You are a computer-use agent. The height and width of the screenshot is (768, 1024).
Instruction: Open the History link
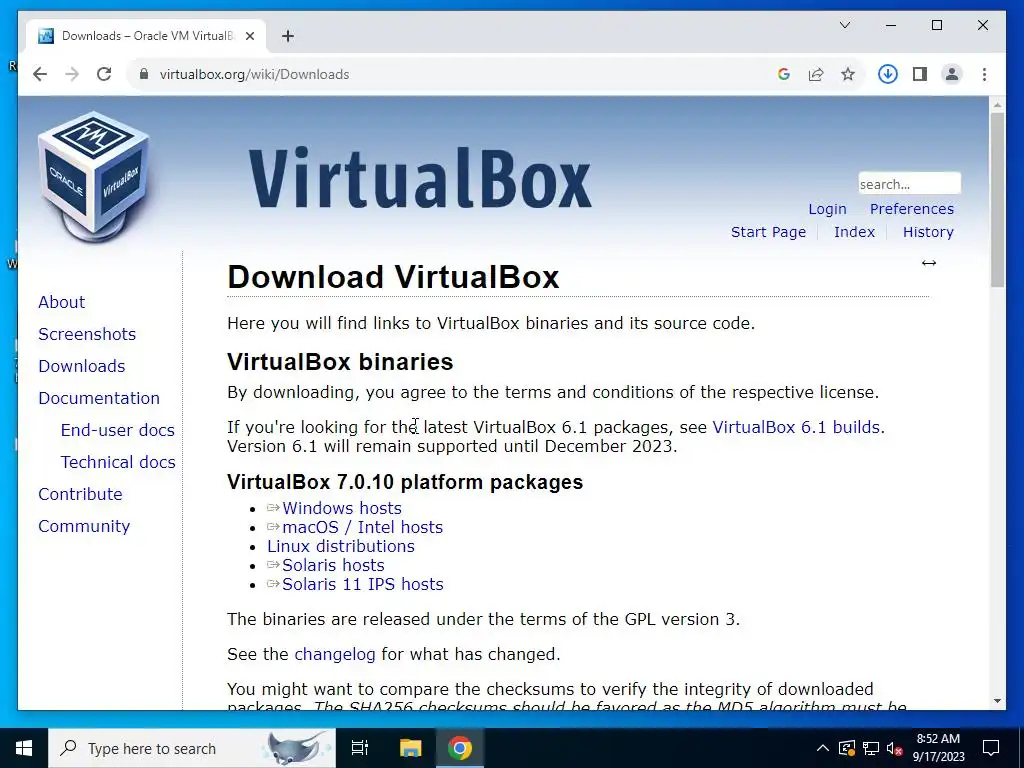coord(928,232)
